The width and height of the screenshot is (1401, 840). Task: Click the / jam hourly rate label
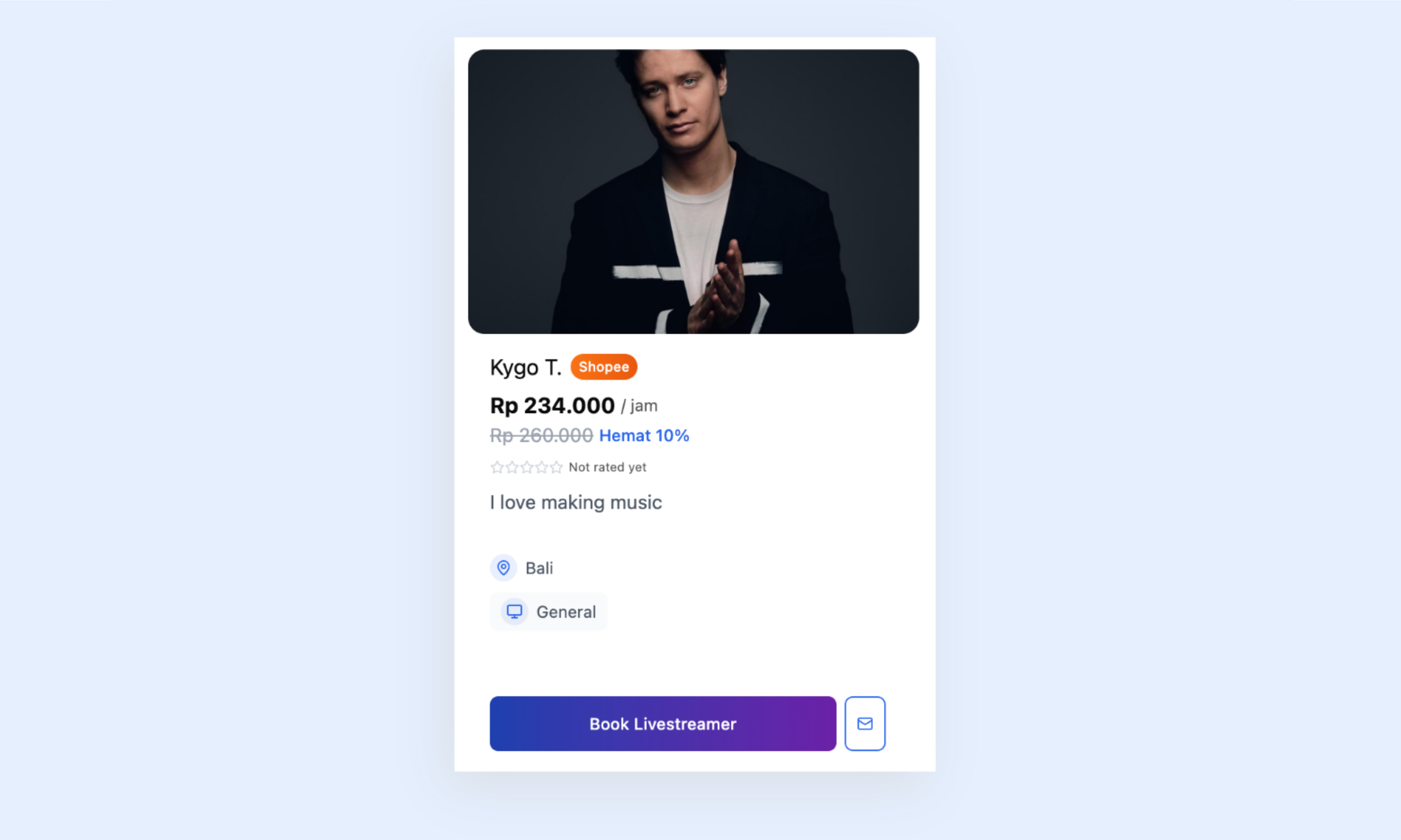coord(639,406)
